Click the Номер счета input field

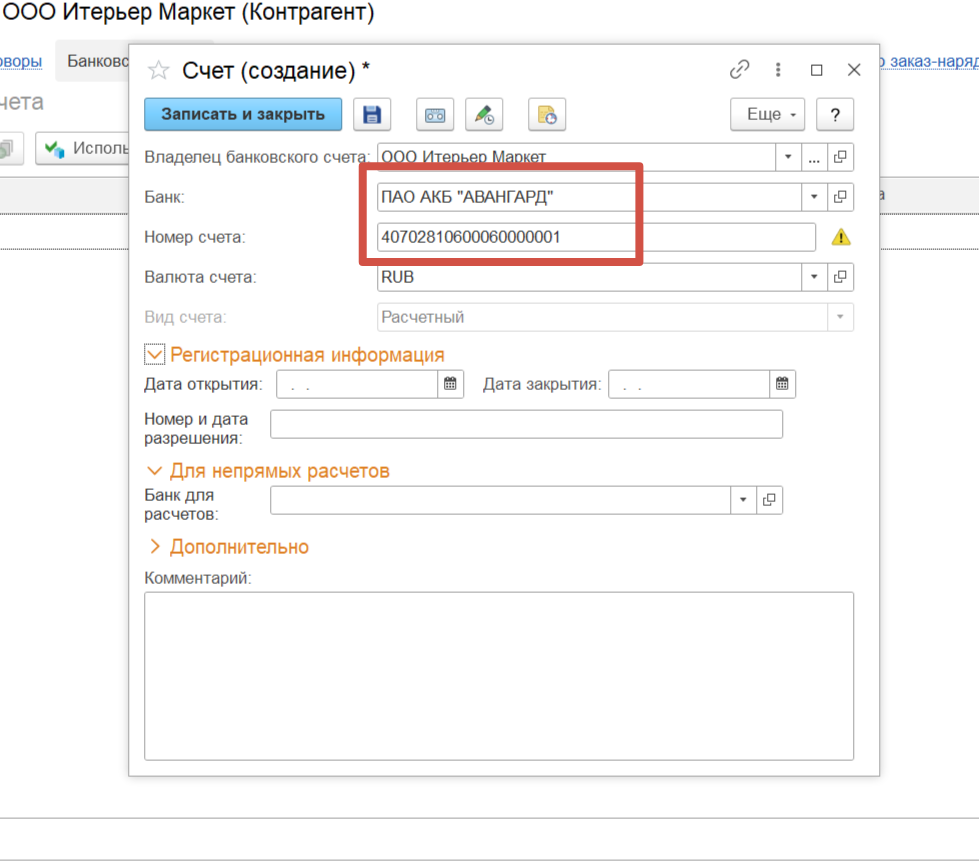596,237
